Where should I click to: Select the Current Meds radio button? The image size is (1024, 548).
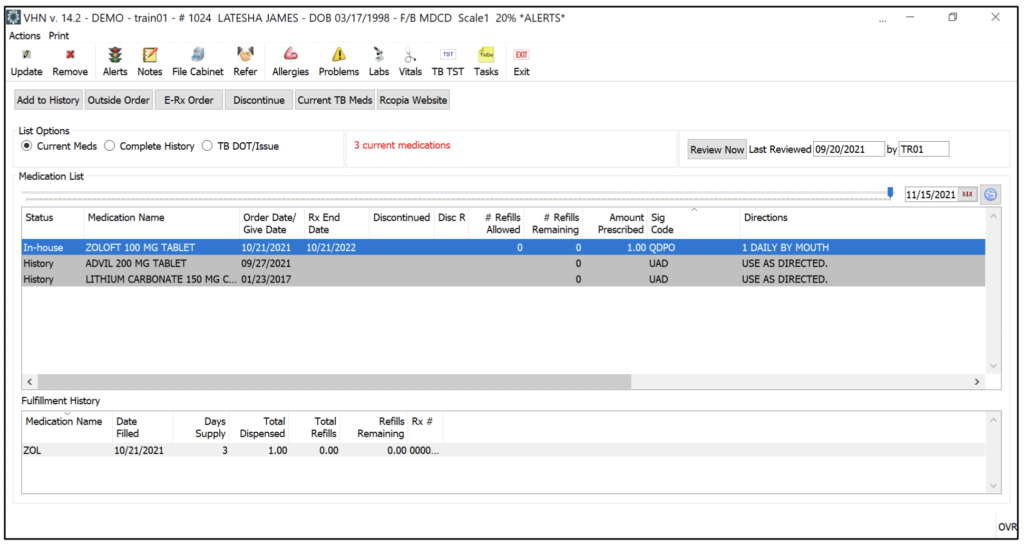tap(27, 146)
